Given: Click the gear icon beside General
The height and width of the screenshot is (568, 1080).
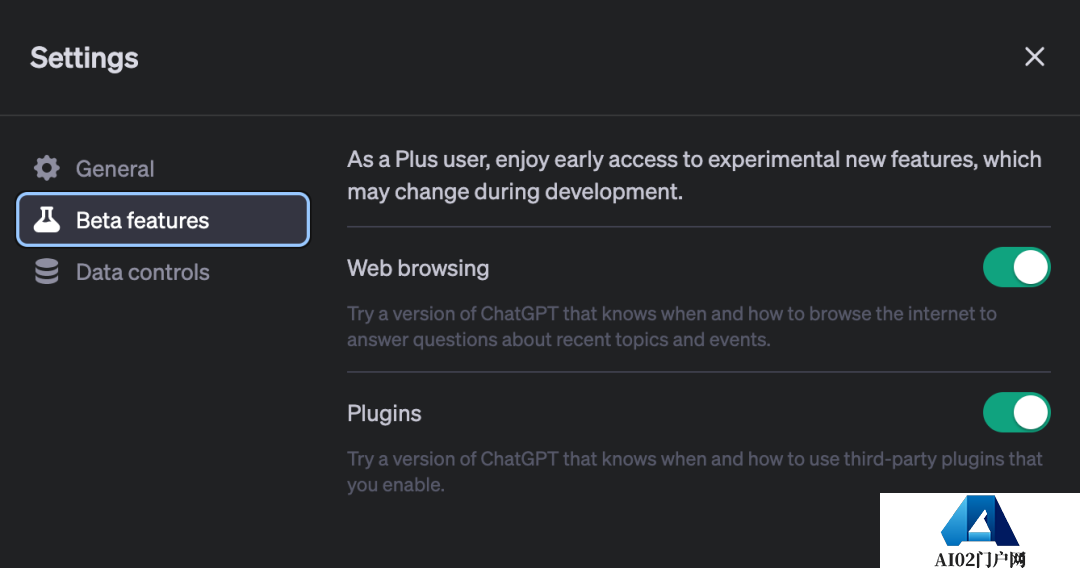Looking at the screenshot, I should (46, 168).
